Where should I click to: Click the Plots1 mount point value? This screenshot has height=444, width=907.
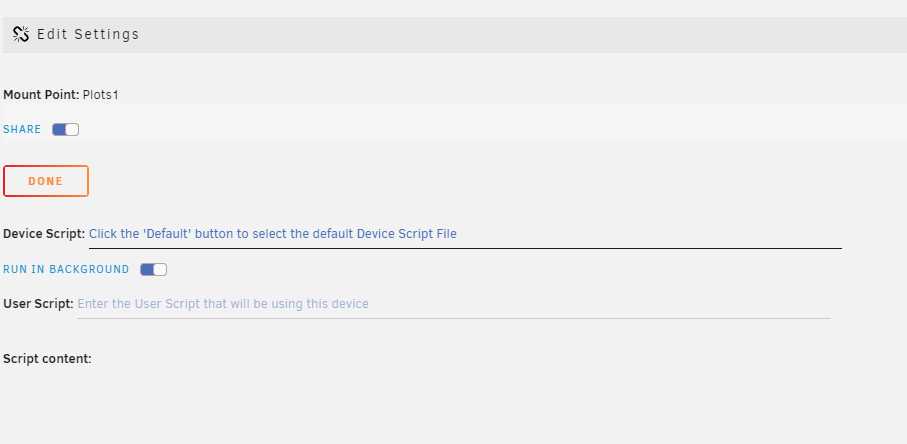click(101, 95)
